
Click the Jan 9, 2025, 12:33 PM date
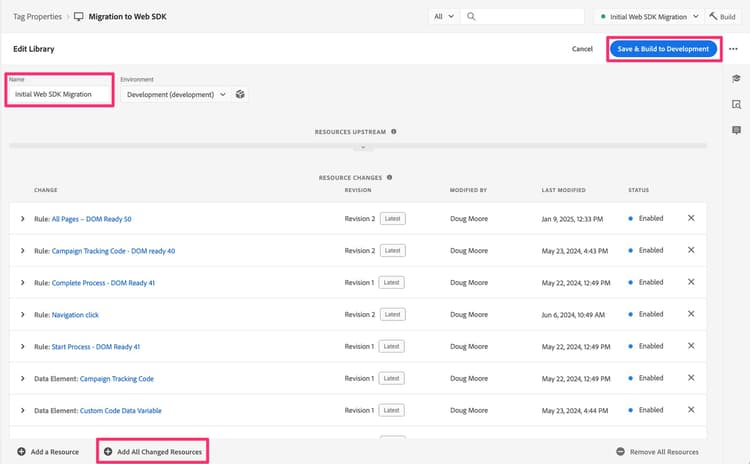572,219
